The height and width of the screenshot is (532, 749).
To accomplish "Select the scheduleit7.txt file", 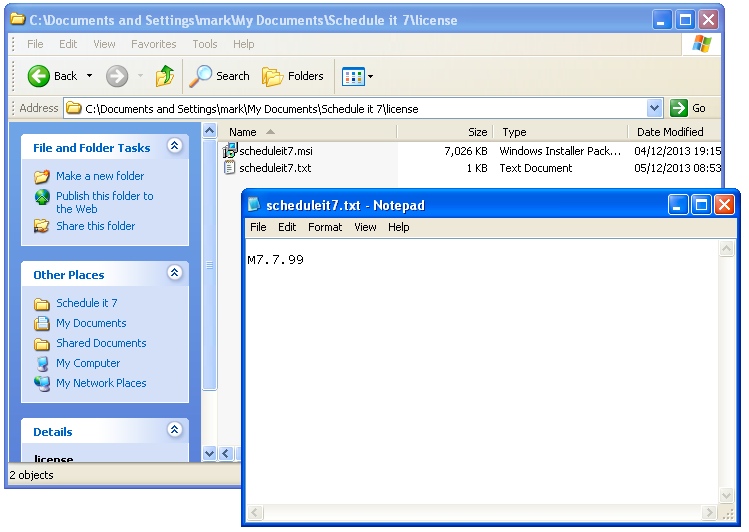I will click(275, 168).
